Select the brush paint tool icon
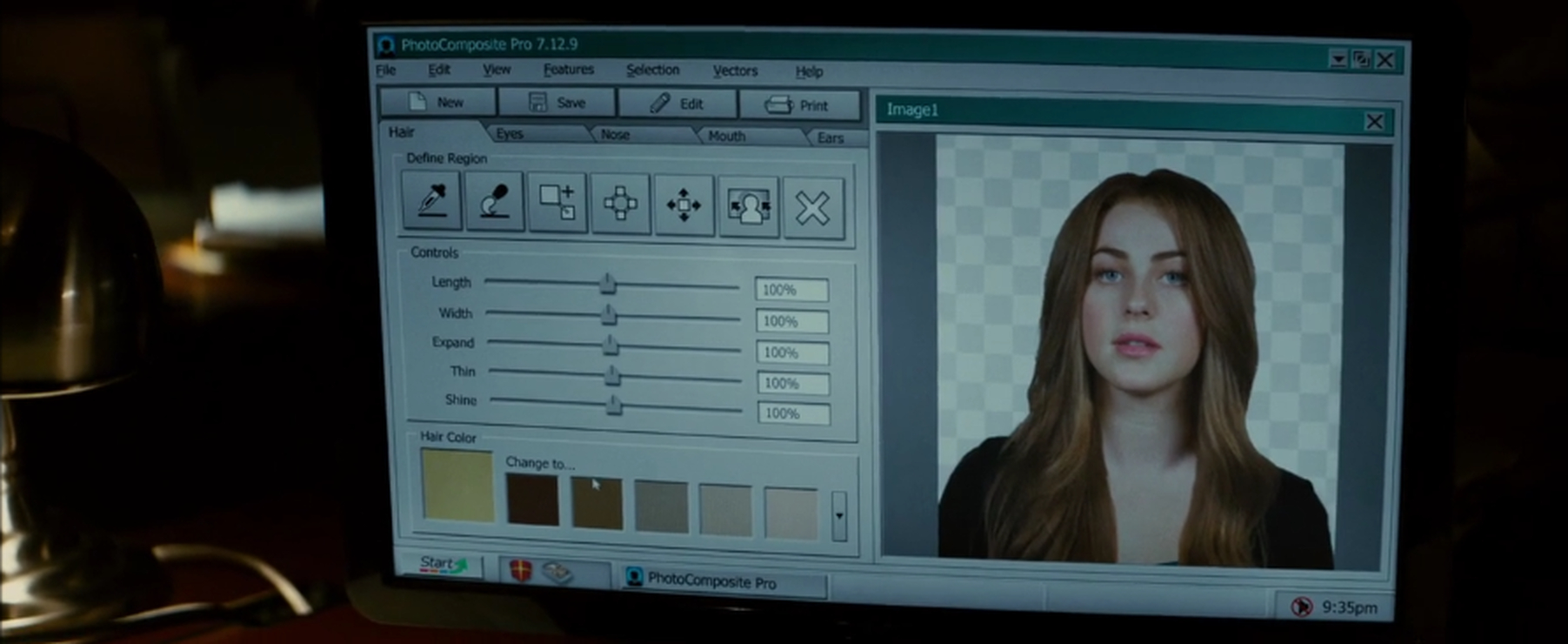The height and width of the screenshot is (644, 1568). coord(494,201)
